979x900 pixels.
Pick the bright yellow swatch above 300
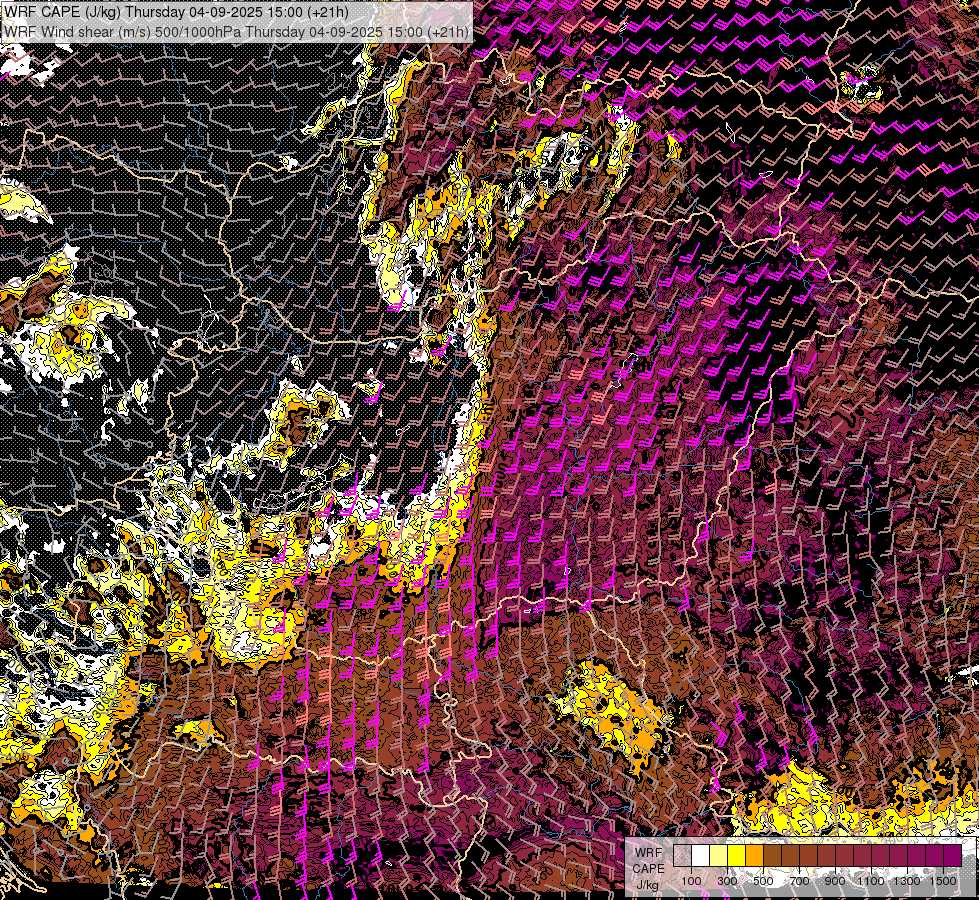[x=737, y=855]
